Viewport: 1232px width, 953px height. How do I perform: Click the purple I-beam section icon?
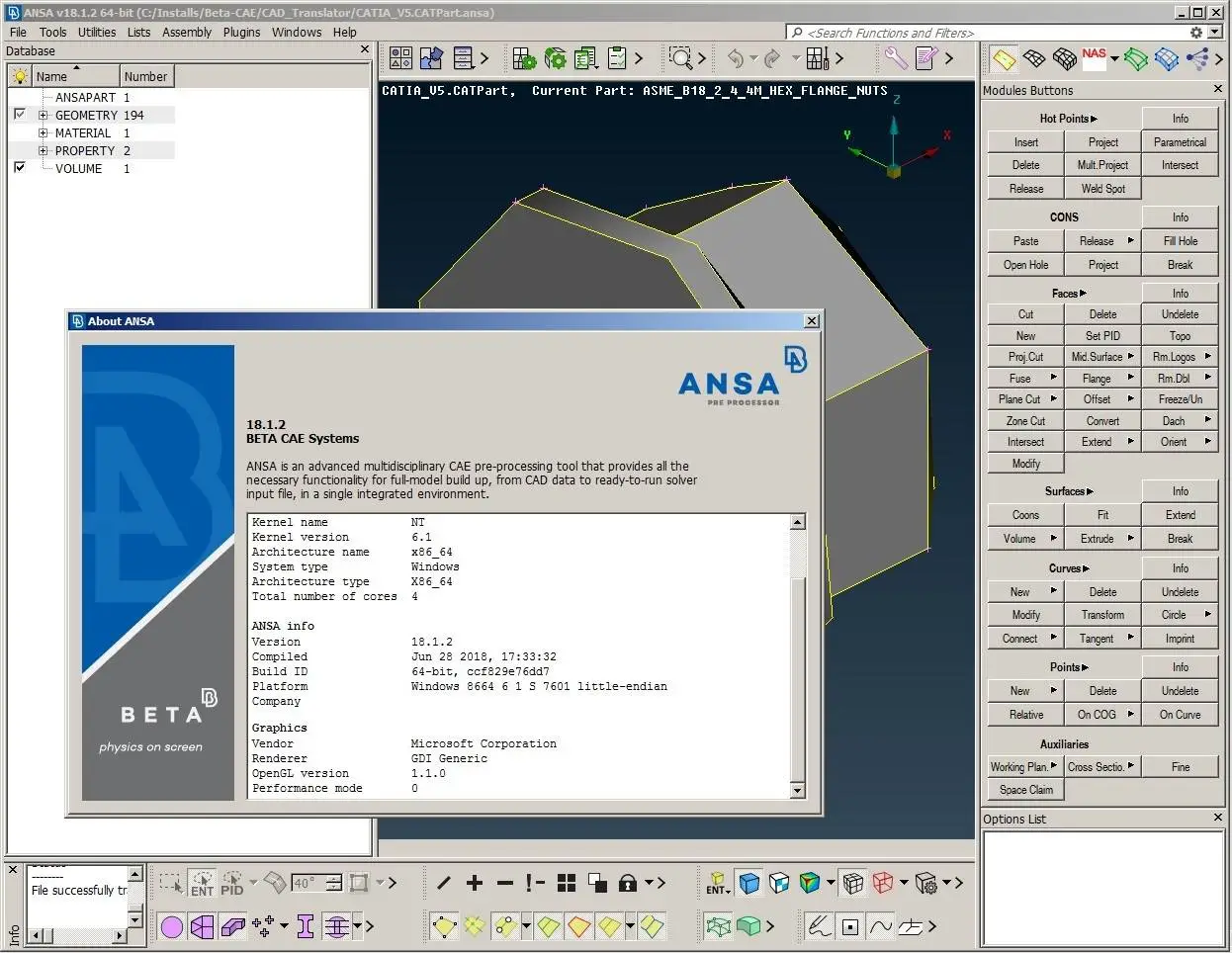click(306, 926)
